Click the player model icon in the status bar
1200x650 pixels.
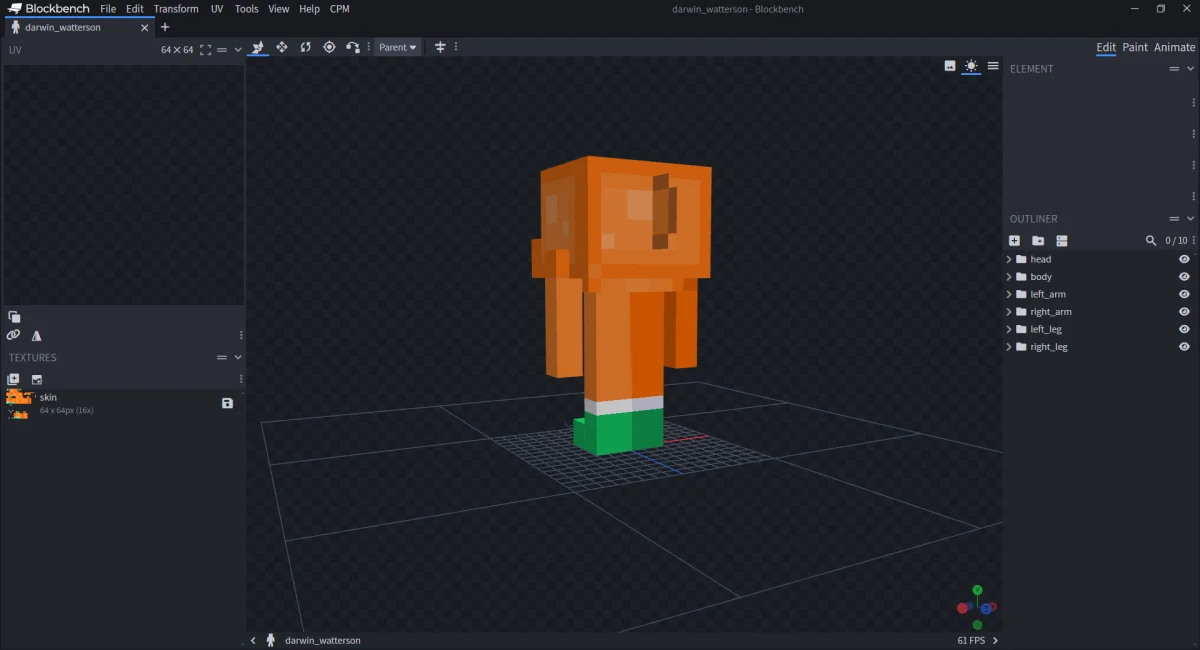[270, 640]
